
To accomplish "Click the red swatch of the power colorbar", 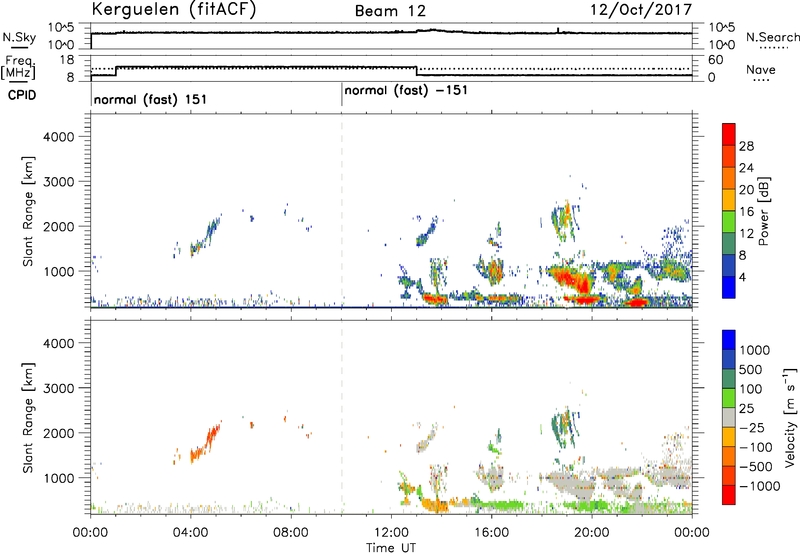I will click(x=729, y=134).
